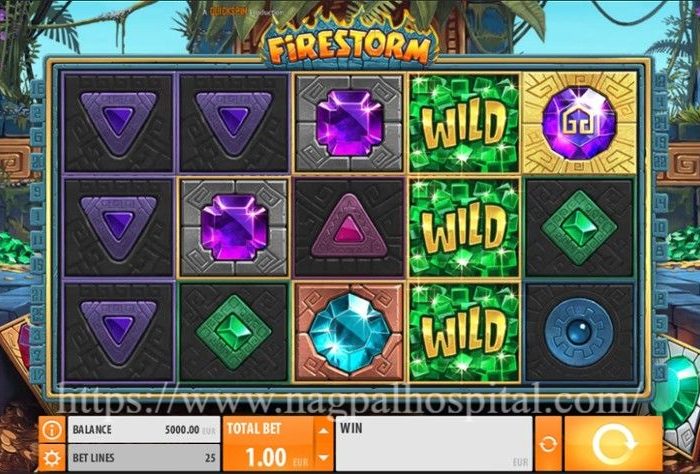Toggle the autoplay arrows icon
The height and width of the screenshot is (474, 700).
point(548,444)
